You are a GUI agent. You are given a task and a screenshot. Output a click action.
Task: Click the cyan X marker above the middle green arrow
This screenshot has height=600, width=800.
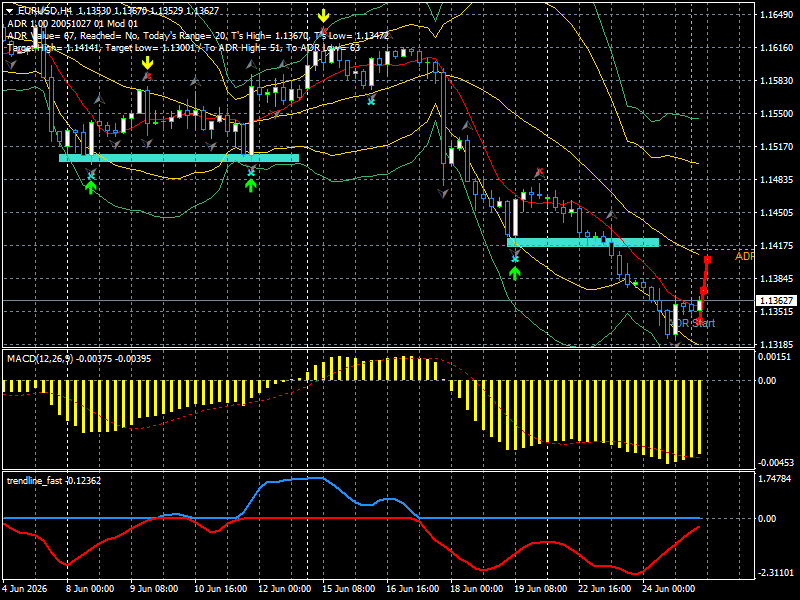(251, 173)
